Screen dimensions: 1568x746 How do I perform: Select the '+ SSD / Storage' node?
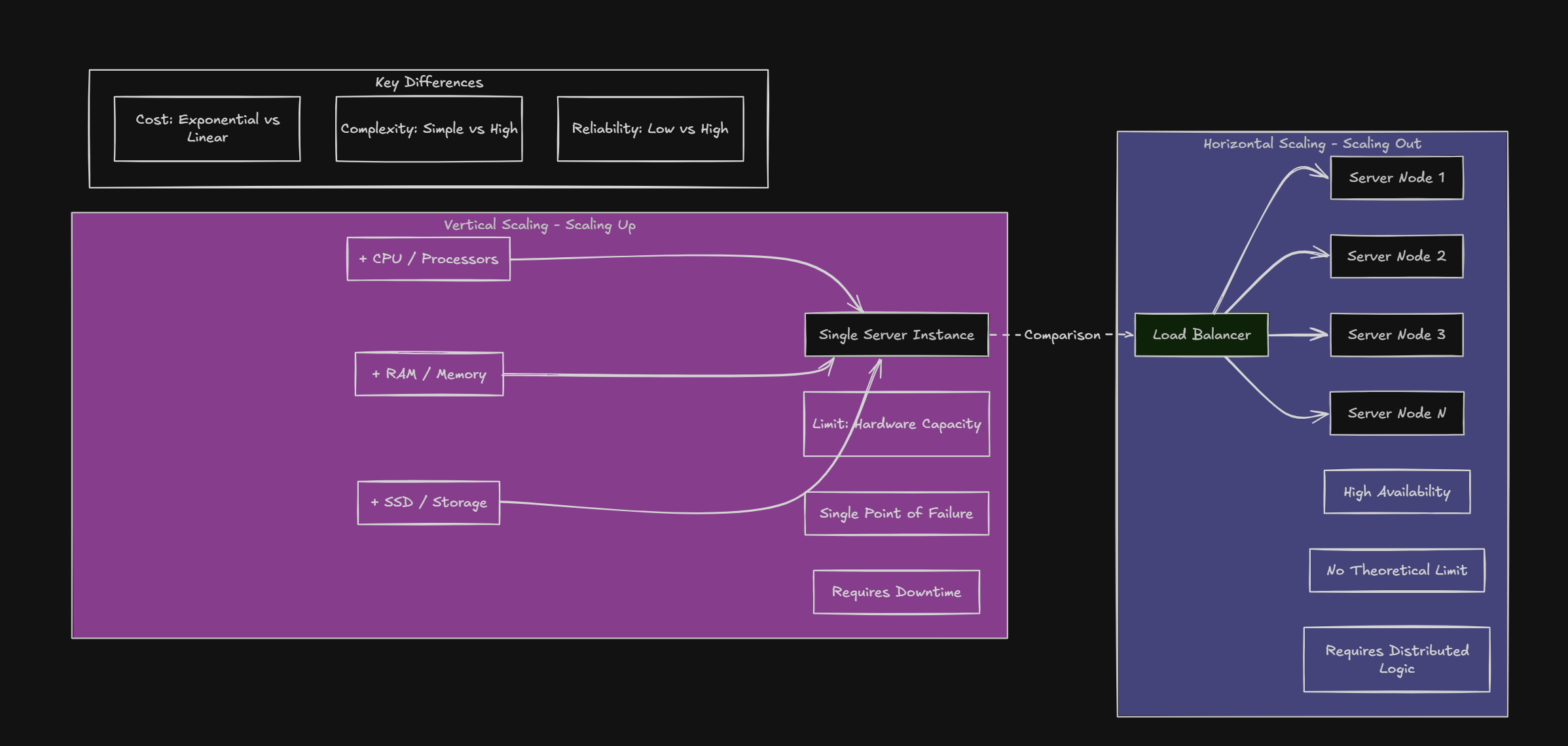(x=428, y=503)
